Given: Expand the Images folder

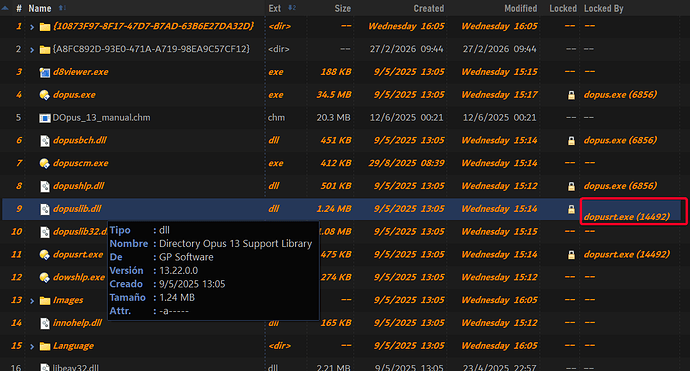Looking at the screenshot, I should (x=32, y=301).
